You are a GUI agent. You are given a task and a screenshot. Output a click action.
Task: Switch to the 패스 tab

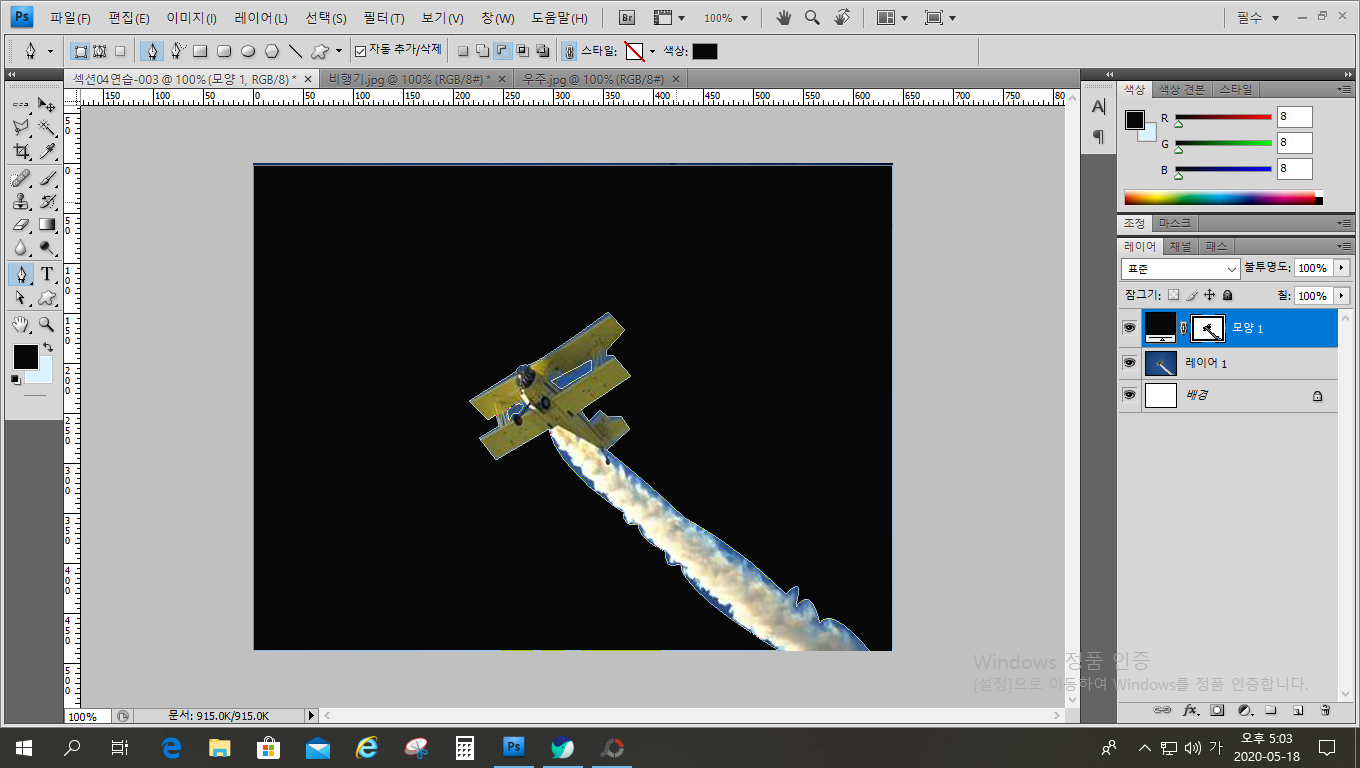point(1216,246)
